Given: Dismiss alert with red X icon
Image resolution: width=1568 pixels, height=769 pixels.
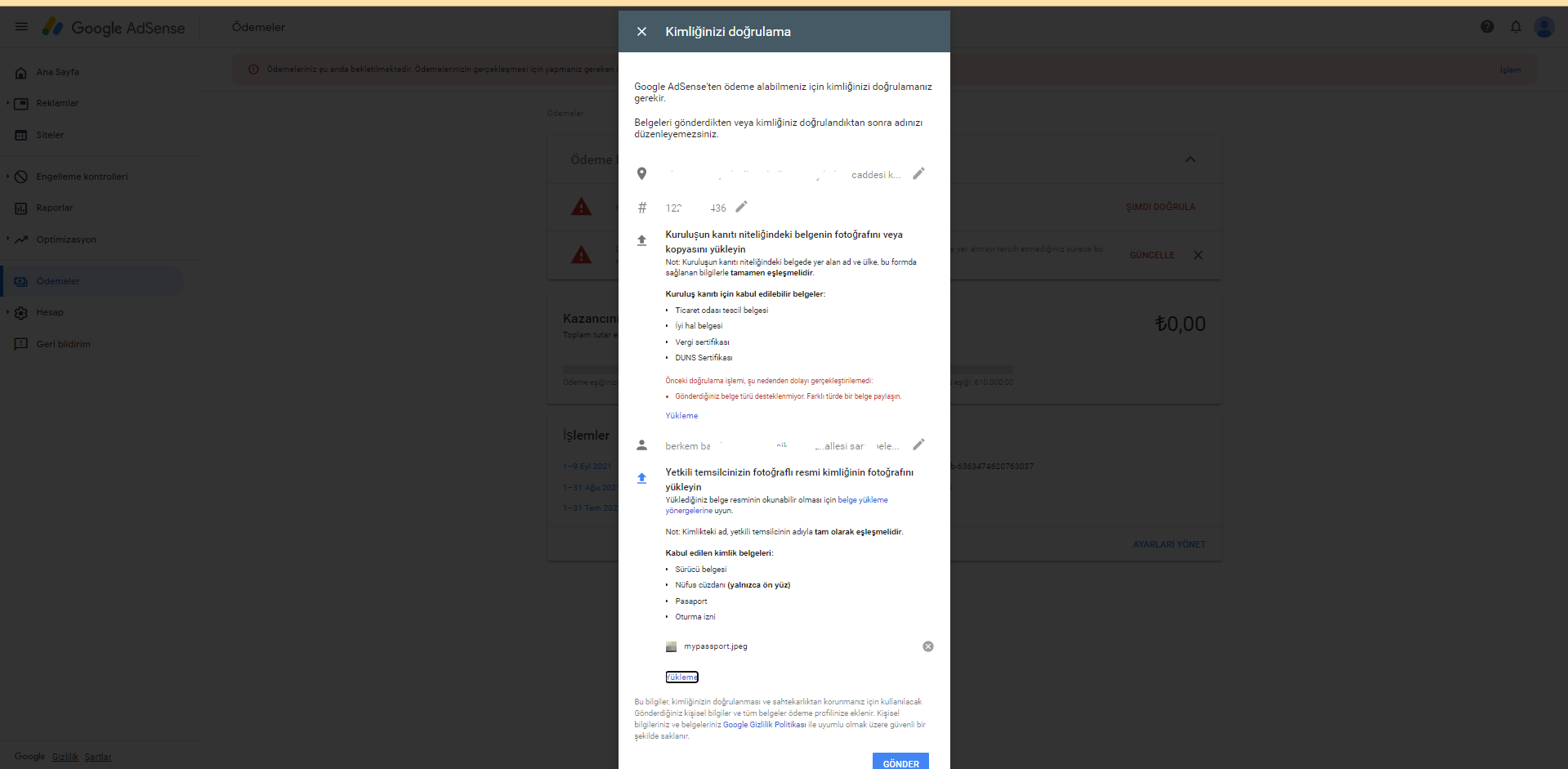Looking at the screenshot, I should (x=1198, y=255).
